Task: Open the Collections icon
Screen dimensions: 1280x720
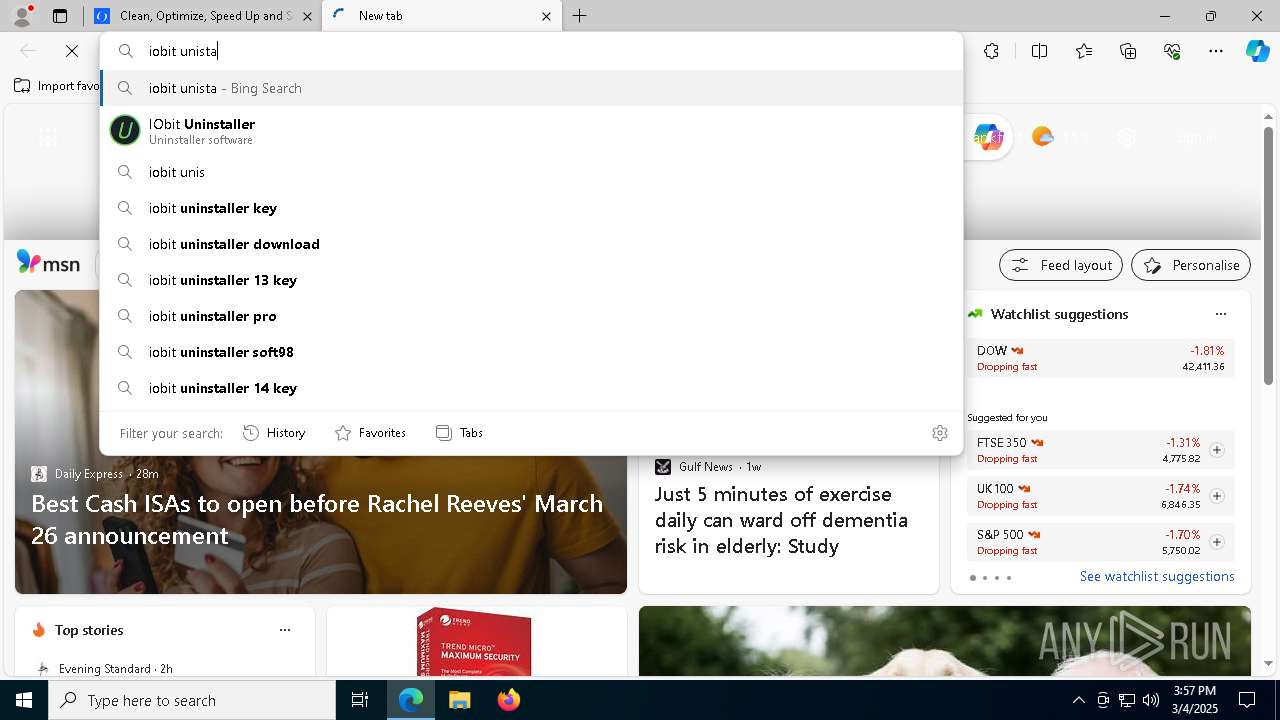Action: click(1128, 51)
